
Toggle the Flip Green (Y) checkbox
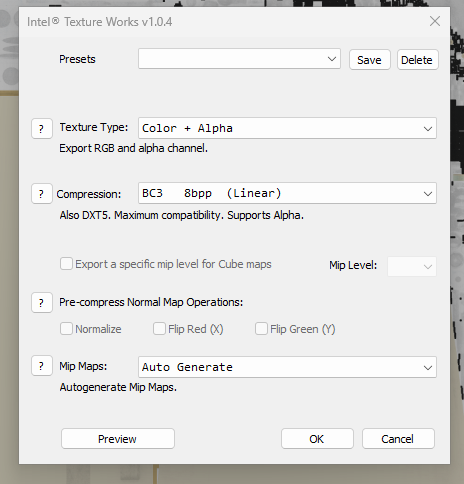click(261, 329)
